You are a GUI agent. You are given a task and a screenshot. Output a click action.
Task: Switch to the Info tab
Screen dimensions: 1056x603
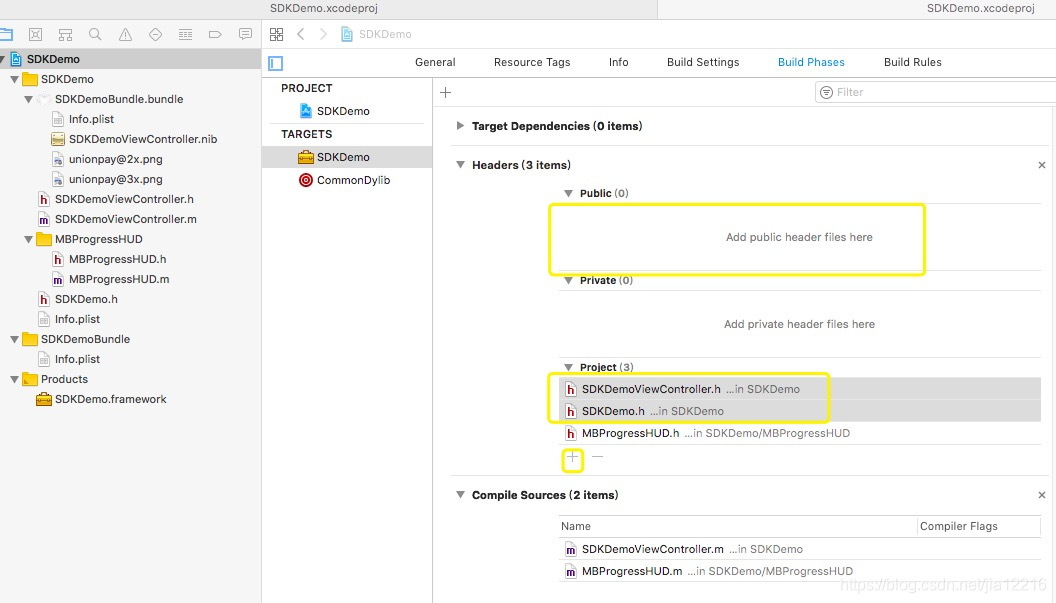tap(618, 62)
